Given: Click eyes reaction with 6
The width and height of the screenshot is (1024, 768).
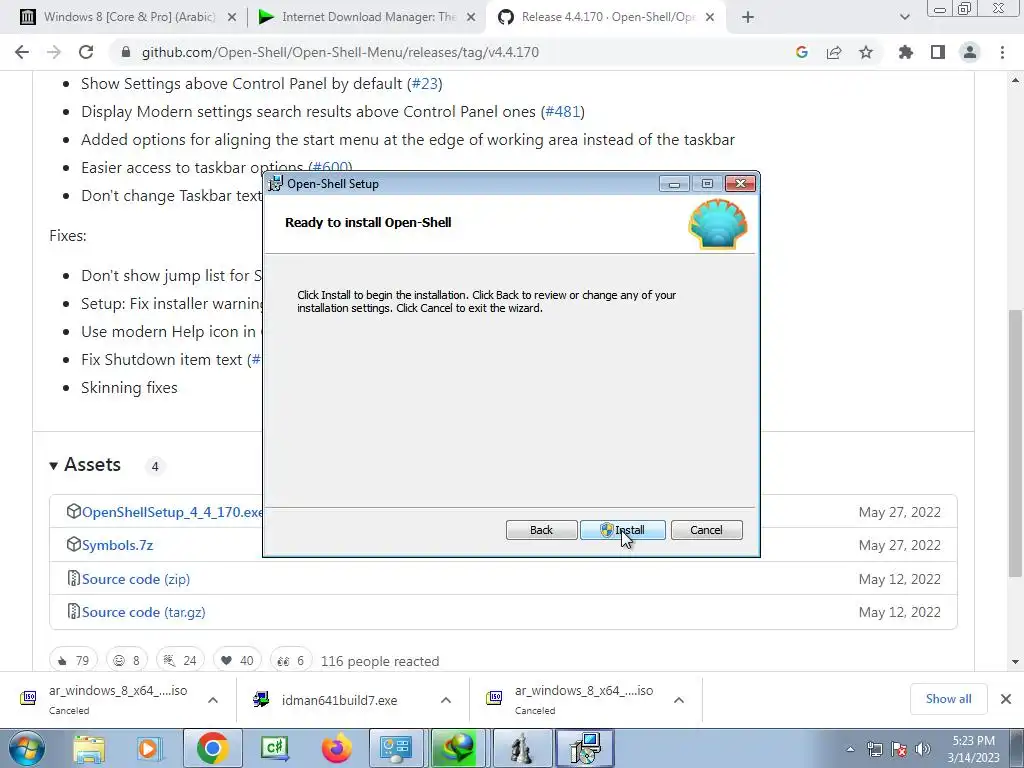Looking at the screenshot, I should pos(291,660).
